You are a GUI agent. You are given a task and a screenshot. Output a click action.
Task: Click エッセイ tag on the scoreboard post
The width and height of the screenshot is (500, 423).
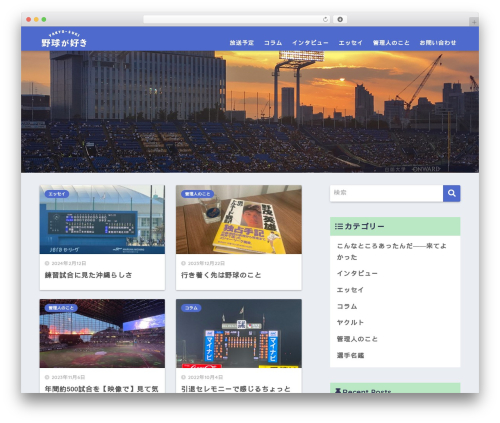[57, 194]
